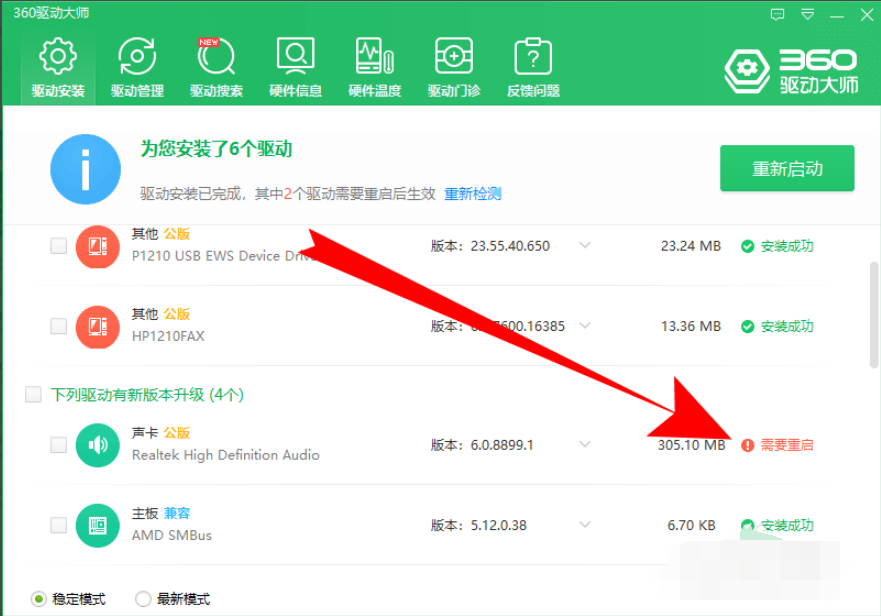Screen dimensions: 881x616
Task: Select 最新模式 radio button
Action: (x=143, y=599)
